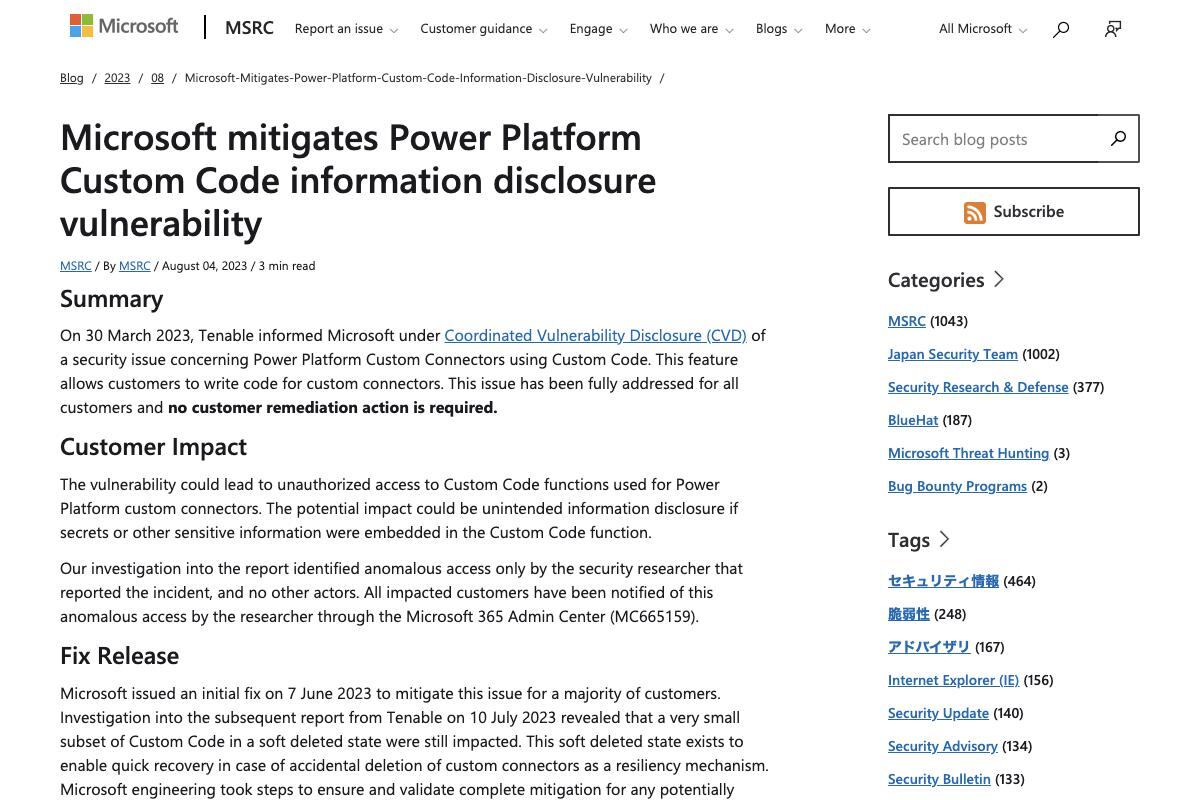Click 08 in the breadcrumb

[x=157, y=78]
